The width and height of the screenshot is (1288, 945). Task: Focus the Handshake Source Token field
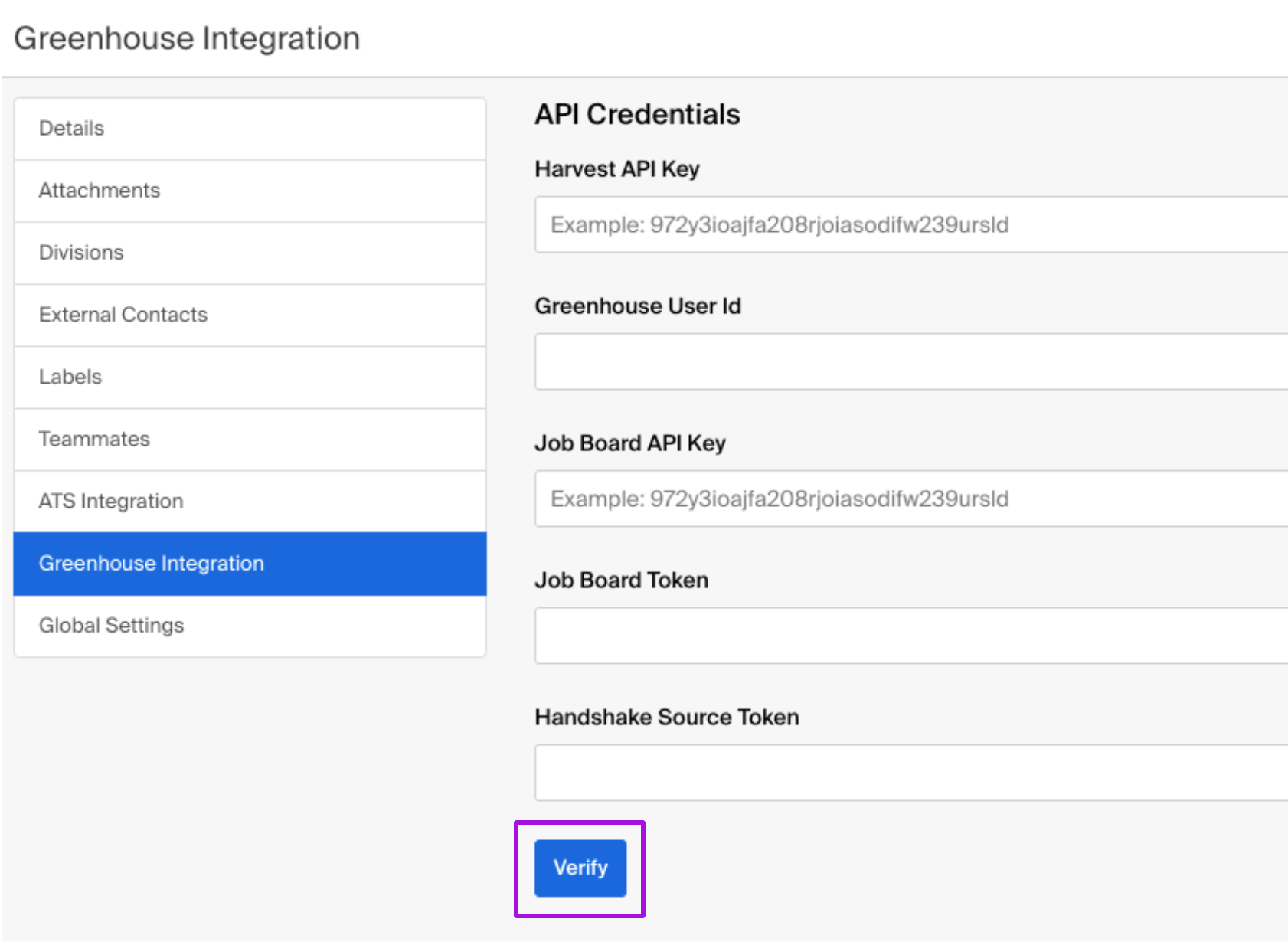pyautogui.click(x=911, y=773)
